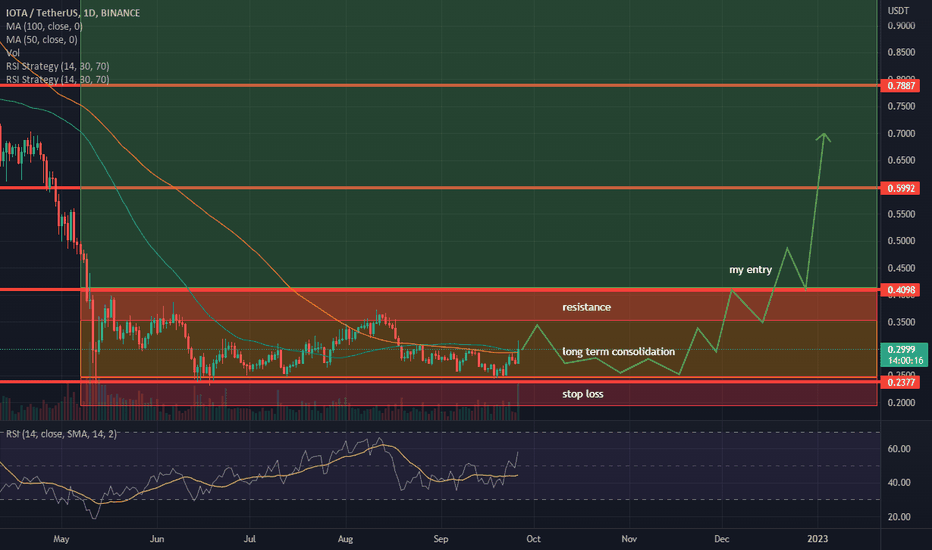Click the 0.2377 price level label
This screenshot has height=550, width=932.
[901, 382]
